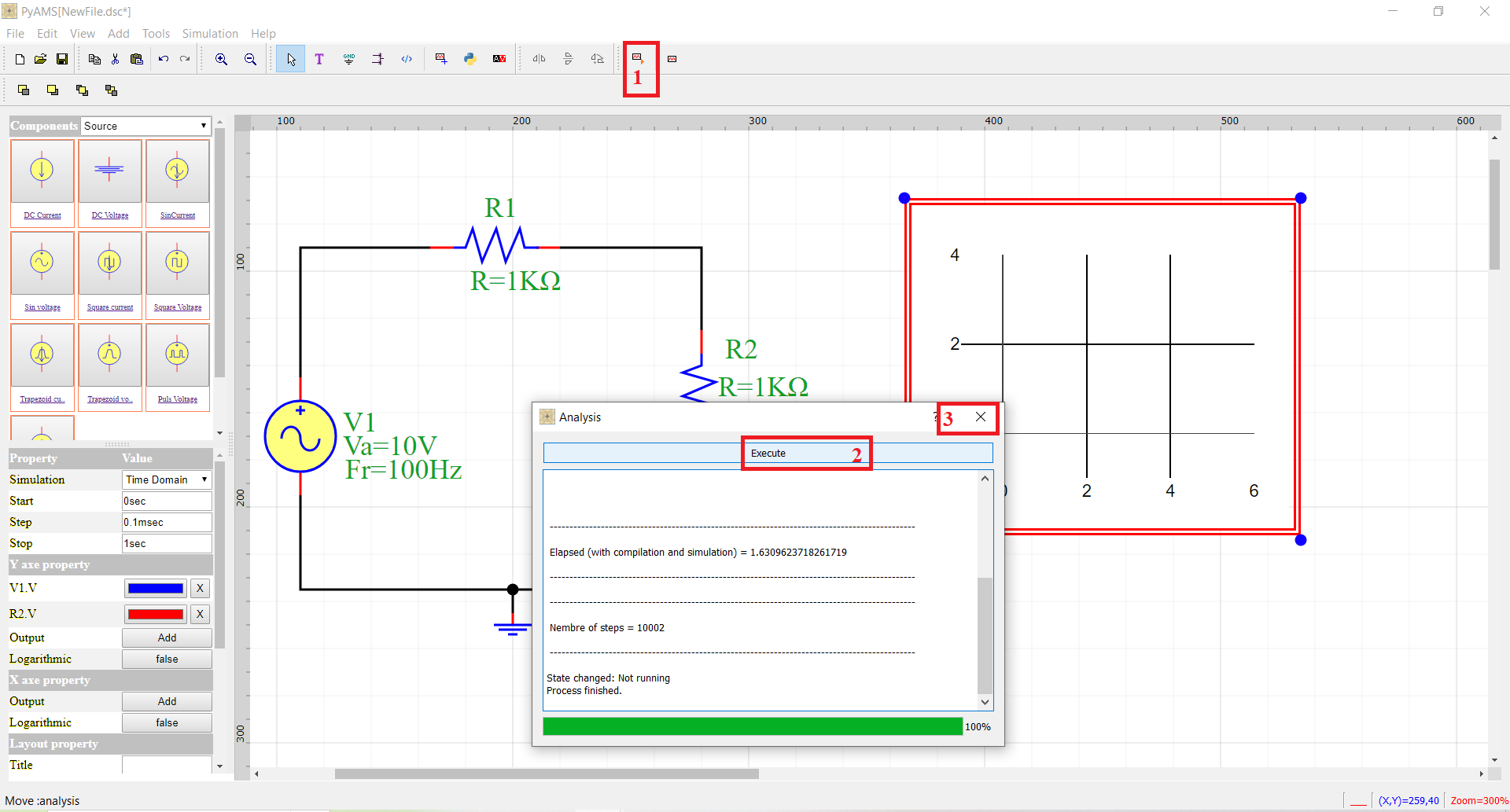Screen dimensions: 1510x812
Task: Select the pointer selection tool
Action: 291,59
